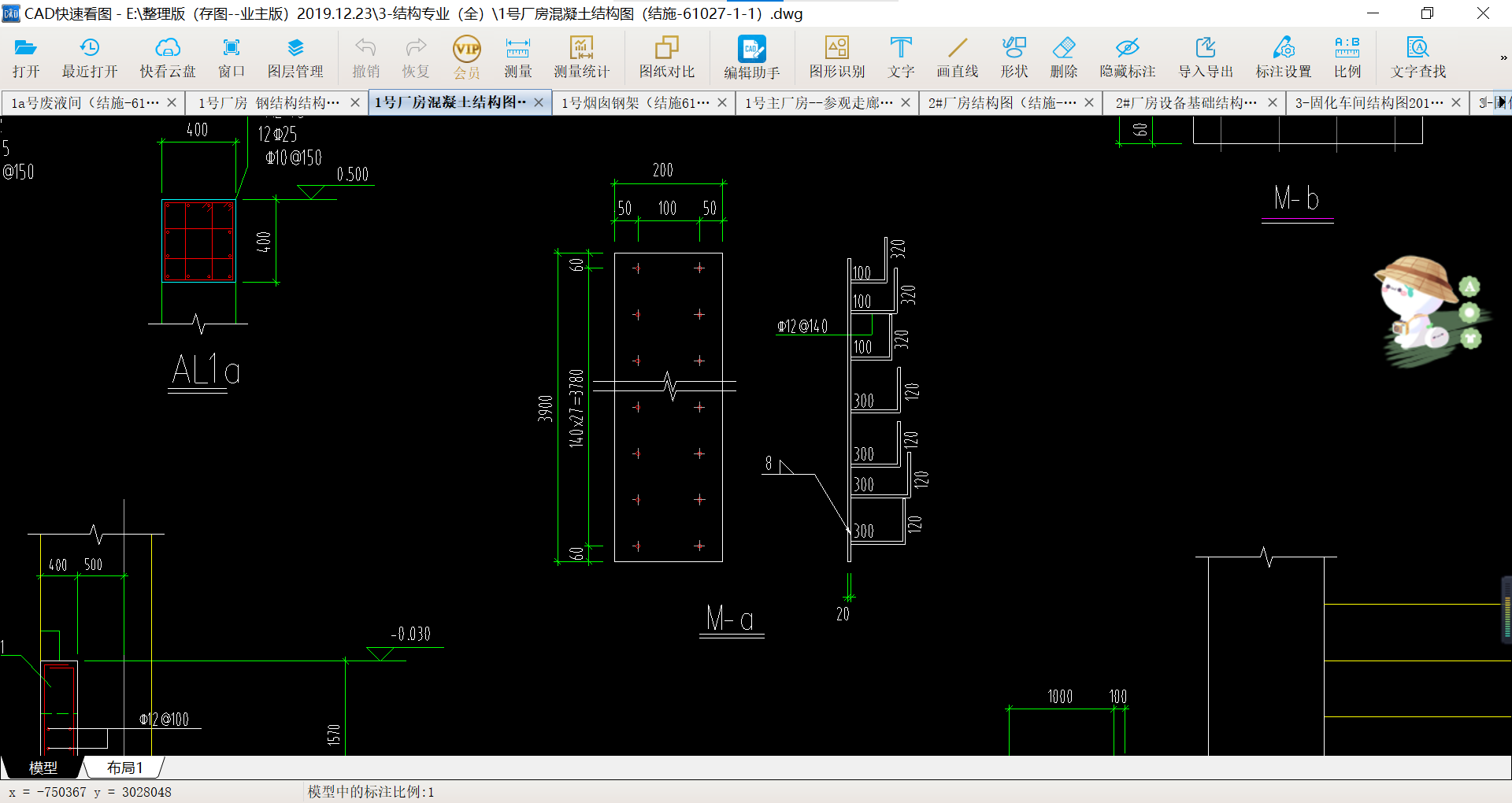
Task: Select the M-a drawing label
Action: (730, 619)
